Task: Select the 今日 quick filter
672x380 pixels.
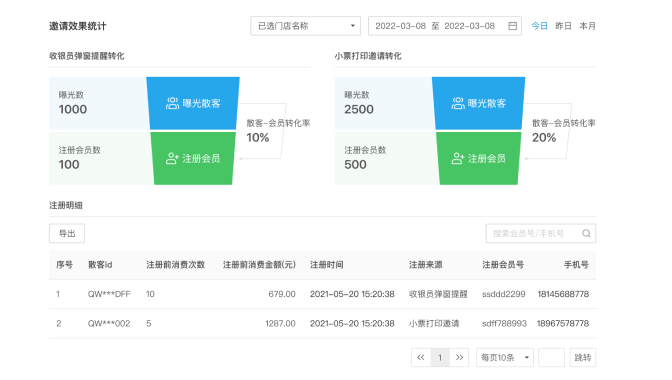Action: pos(539,26)
